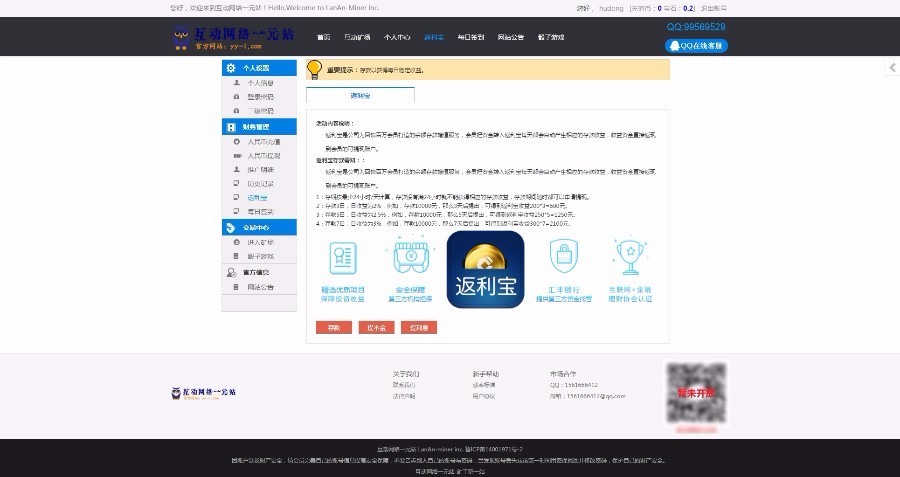Screen dimensions: 900x477
Task: Click the person icon beside 个人信息
Action: pos(236,83)
